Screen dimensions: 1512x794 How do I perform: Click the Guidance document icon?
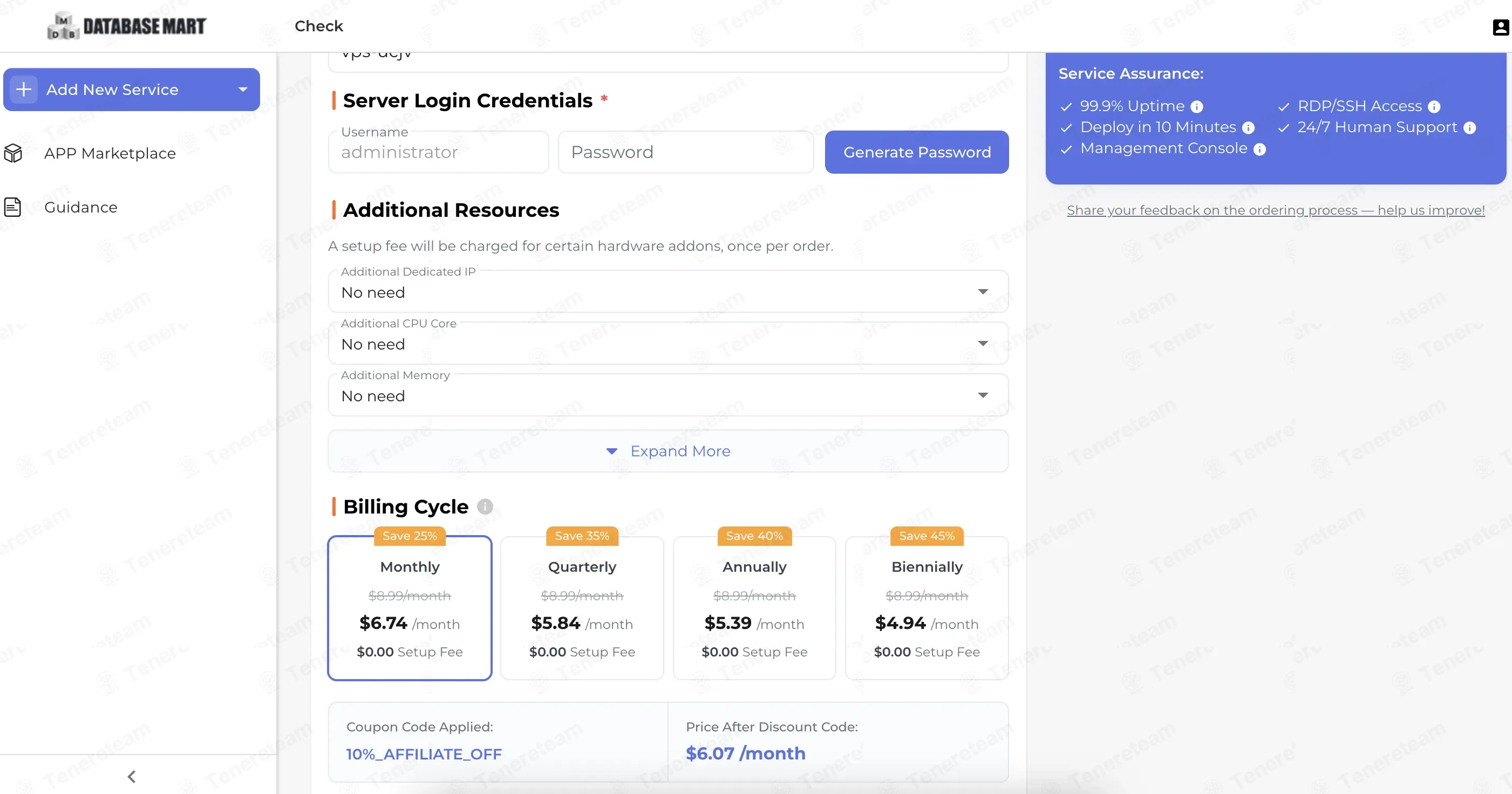[x=13, y=207]
